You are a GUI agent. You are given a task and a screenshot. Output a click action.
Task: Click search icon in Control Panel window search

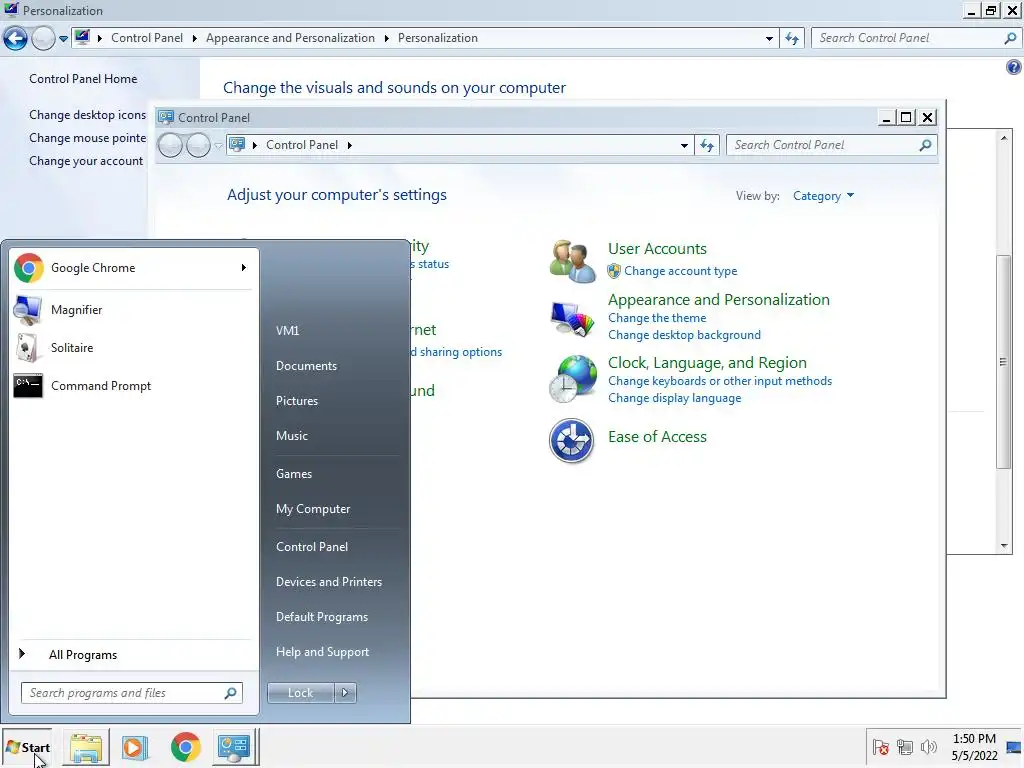point(925,145)
